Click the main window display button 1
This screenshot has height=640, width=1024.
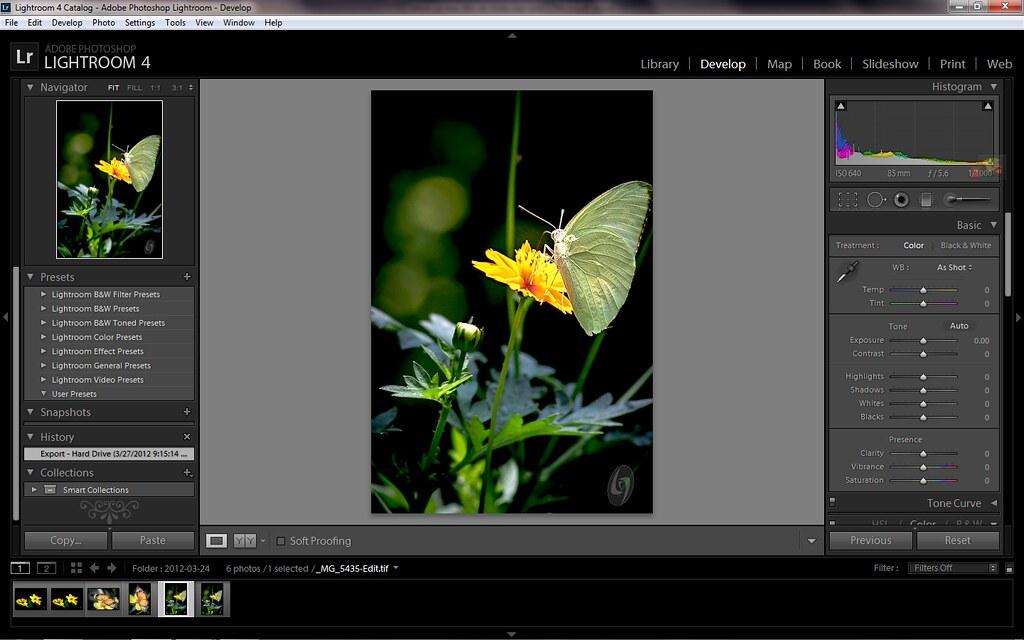(x=20, y=568)
